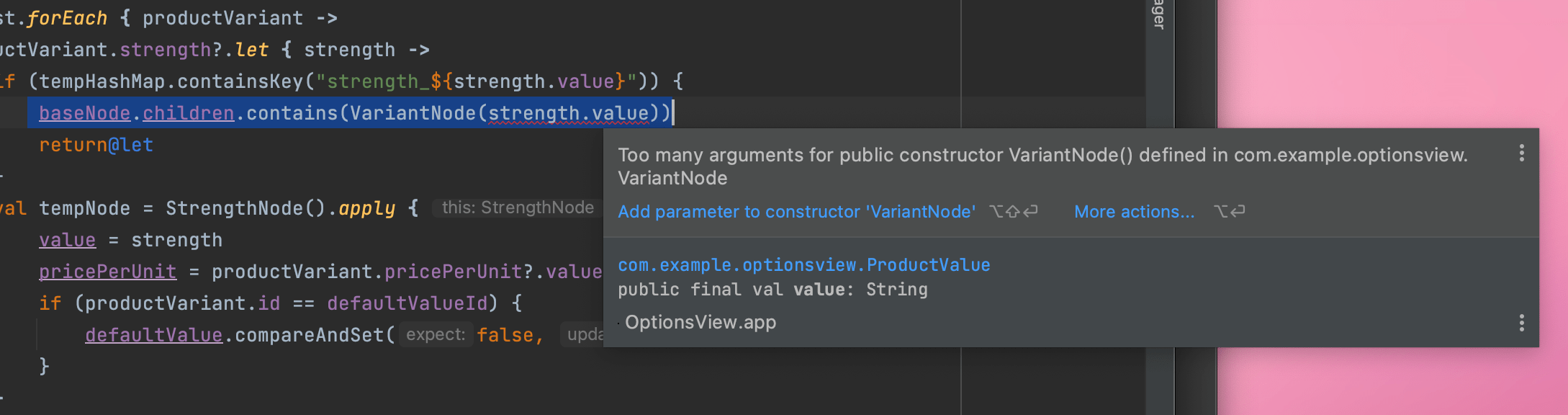Click the underlined children property

pyautogui.click(x=188, y=113)
